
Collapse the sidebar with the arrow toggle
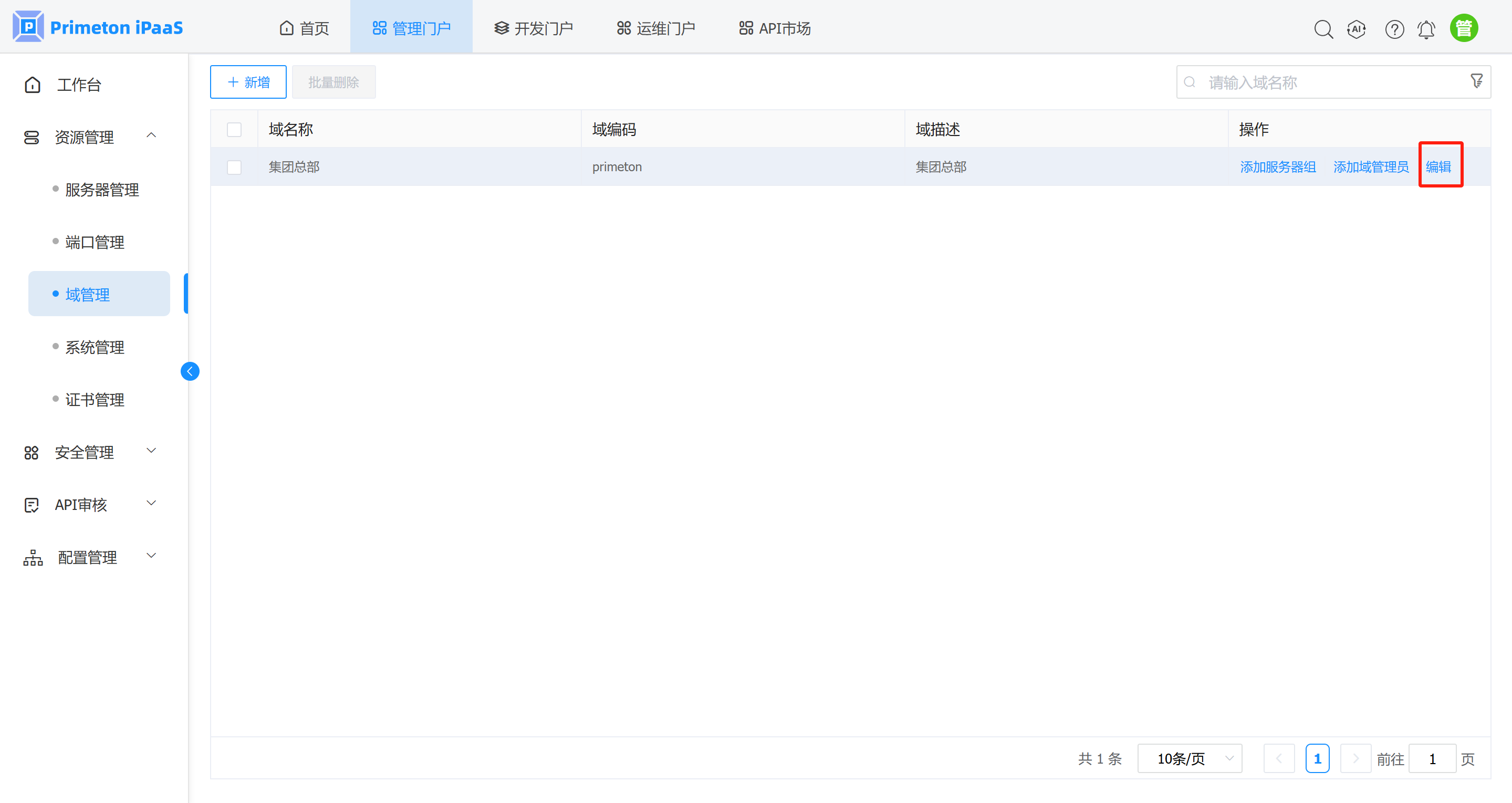pyautogui.click(x=190, y=371)
